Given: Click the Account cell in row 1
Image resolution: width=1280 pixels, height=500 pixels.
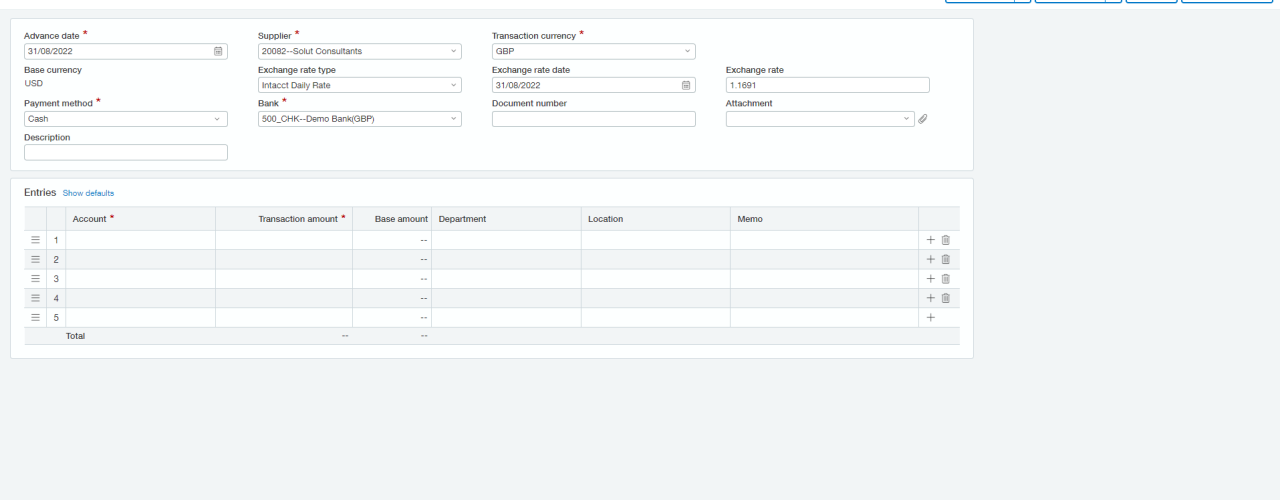Looking at the screenshot, I should tap(141, 240).
